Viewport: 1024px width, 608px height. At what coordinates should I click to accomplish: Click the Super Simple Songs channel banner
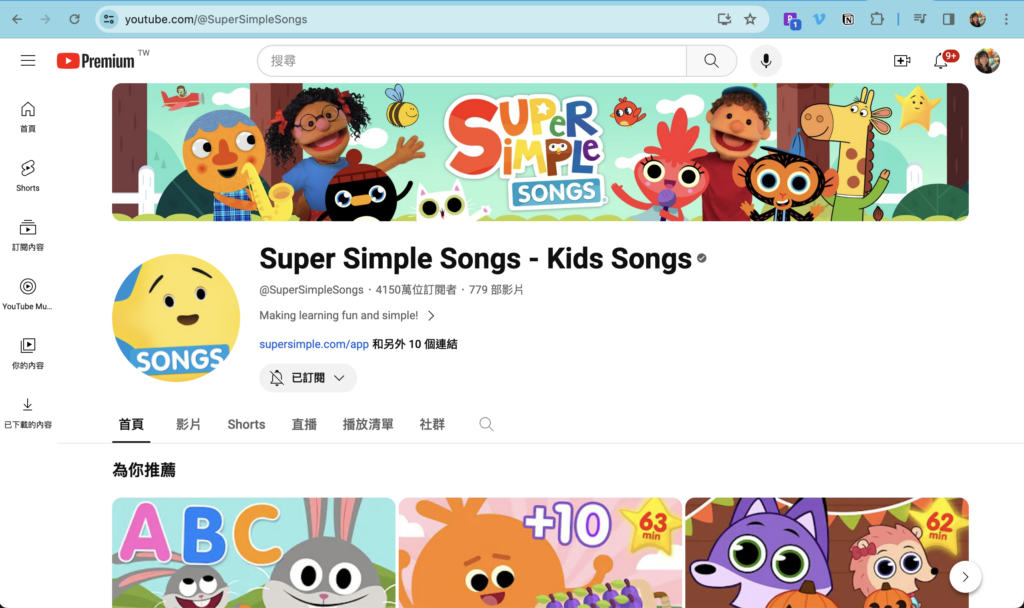point(540,152)
